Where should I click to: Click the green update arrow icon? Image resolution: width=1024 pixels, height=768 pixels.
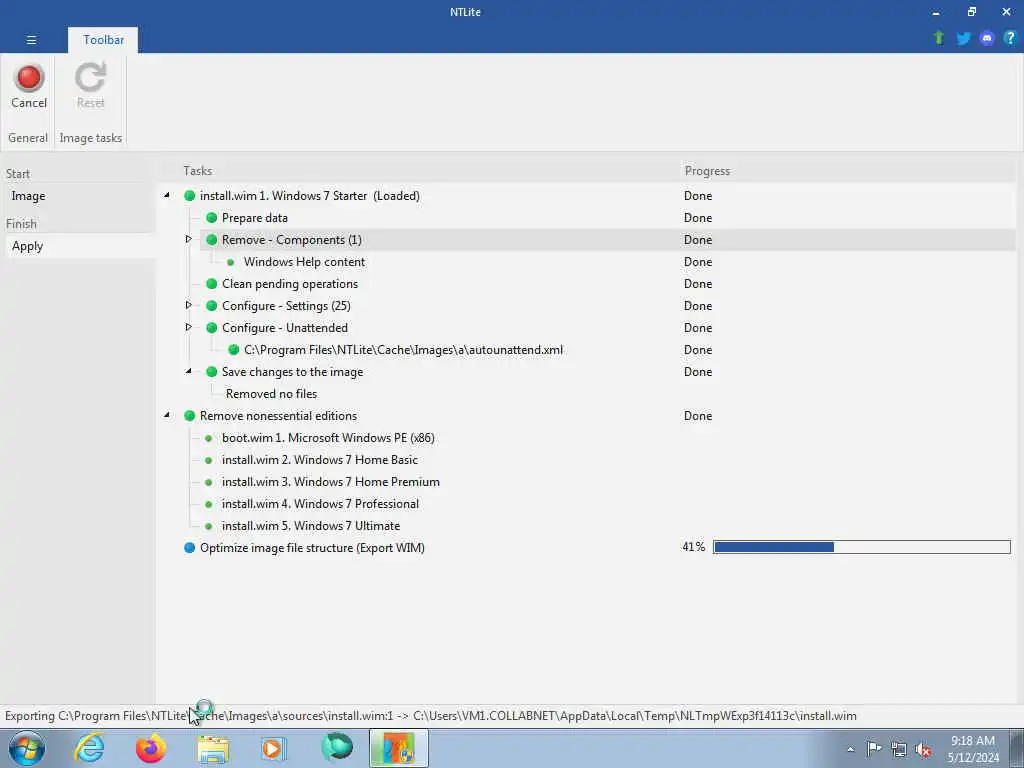(939, 38)
